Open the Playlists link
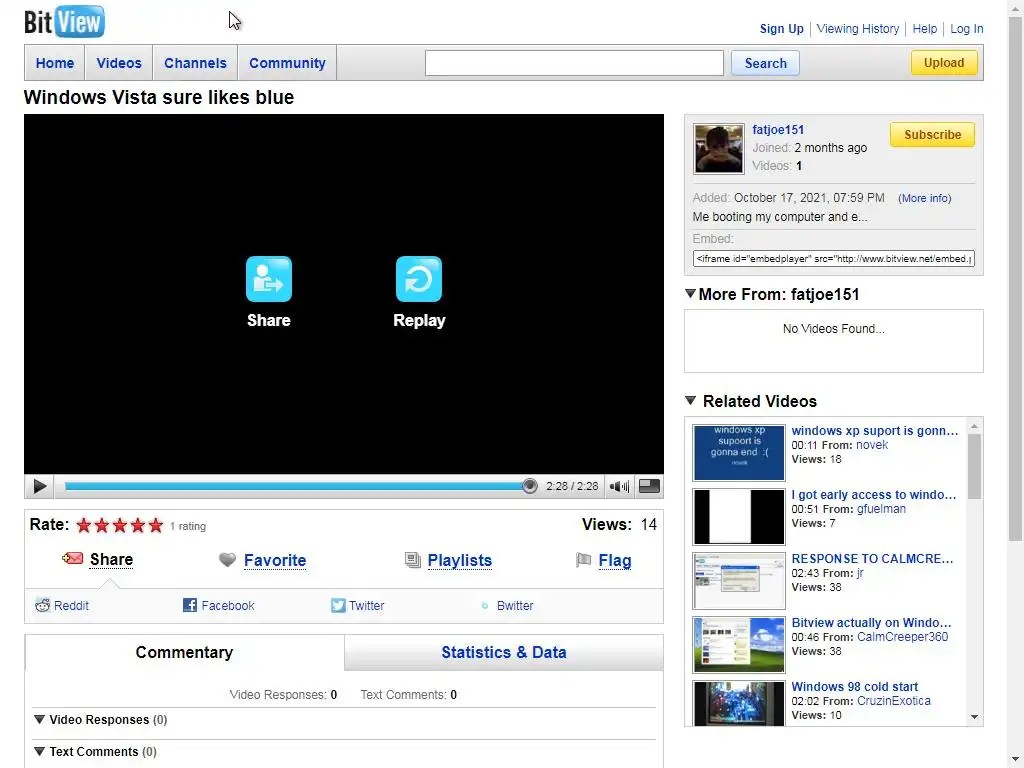This screenshot has width=1024, height=768. 460,560
